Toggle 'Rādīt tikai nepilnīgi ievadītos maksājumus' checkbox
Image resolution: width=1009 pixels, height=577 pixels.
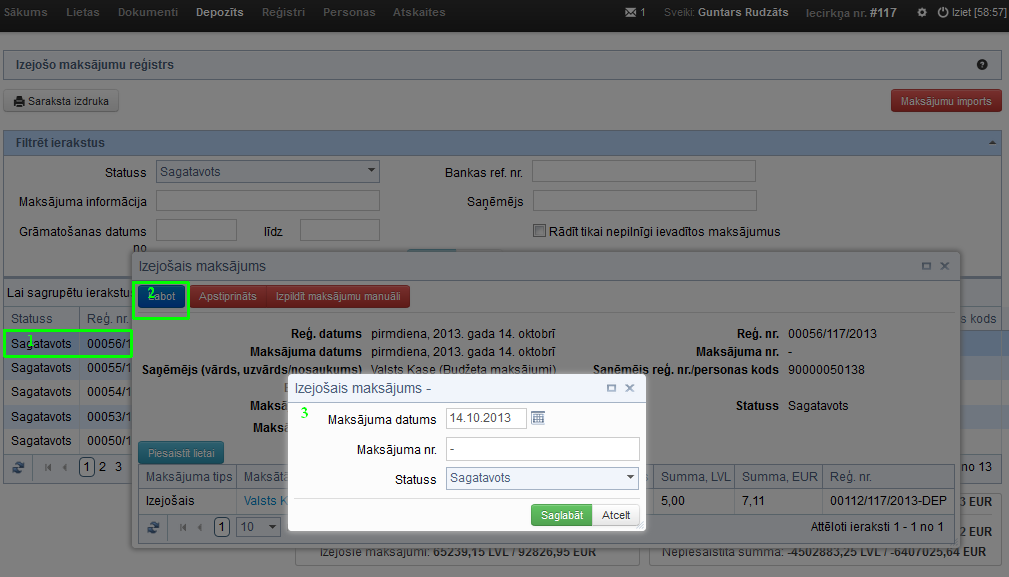(x=540, y=231)
